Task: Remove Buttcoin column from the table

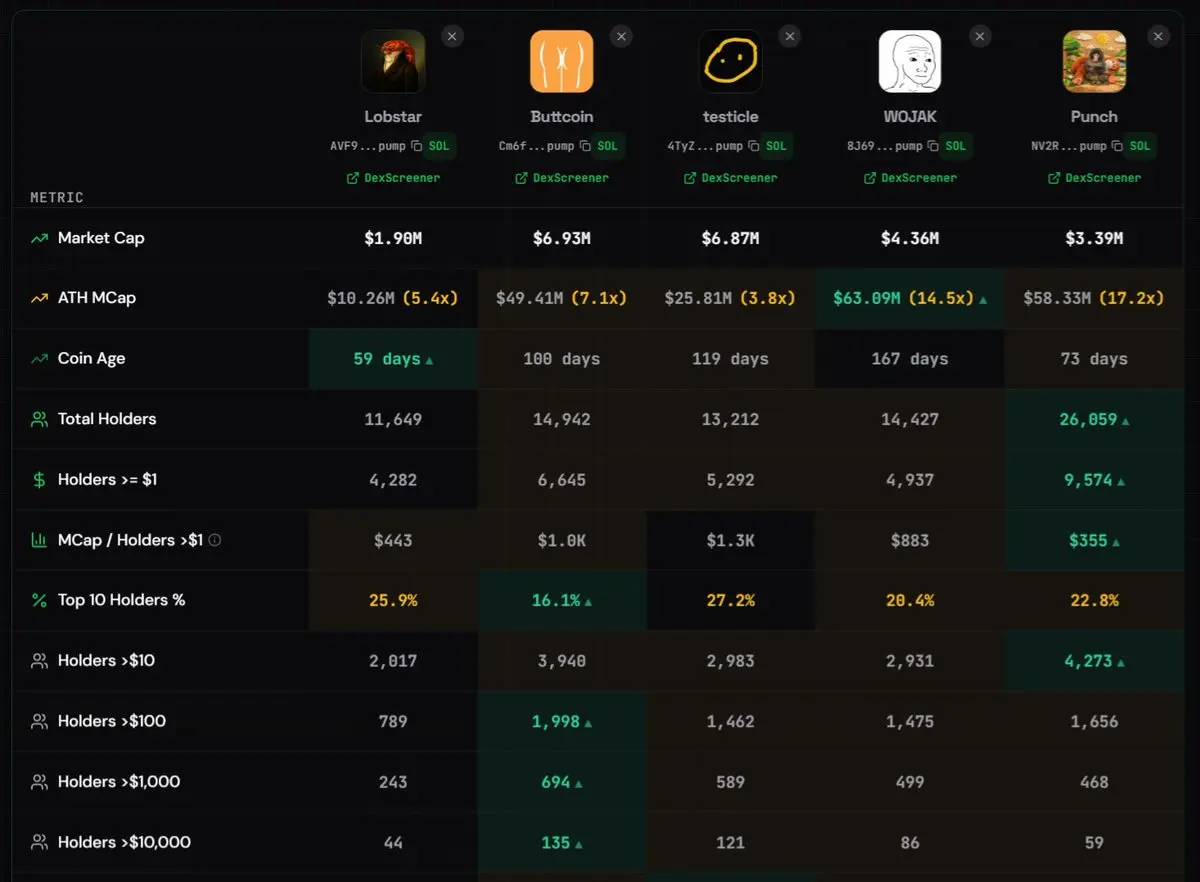Action: click(x=621, y=37)
